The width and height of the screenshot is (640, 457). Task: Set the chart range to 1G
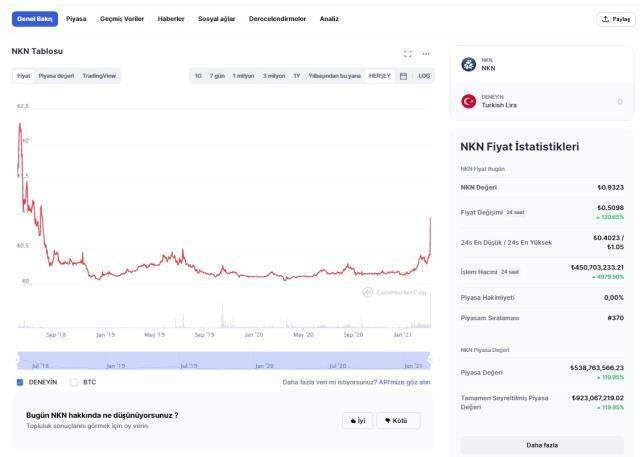pyautogui.click(x=198, y=76)
